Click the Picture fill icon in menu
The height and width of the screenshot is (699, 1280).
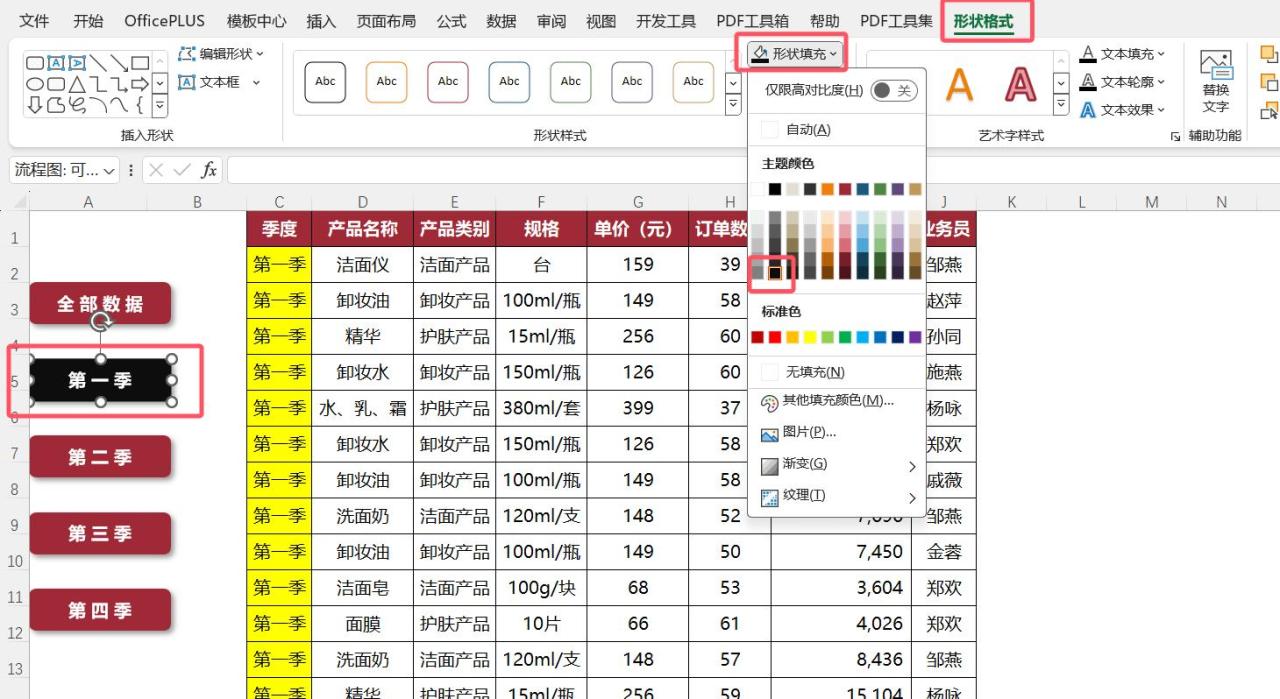click(x=769, y=433)
